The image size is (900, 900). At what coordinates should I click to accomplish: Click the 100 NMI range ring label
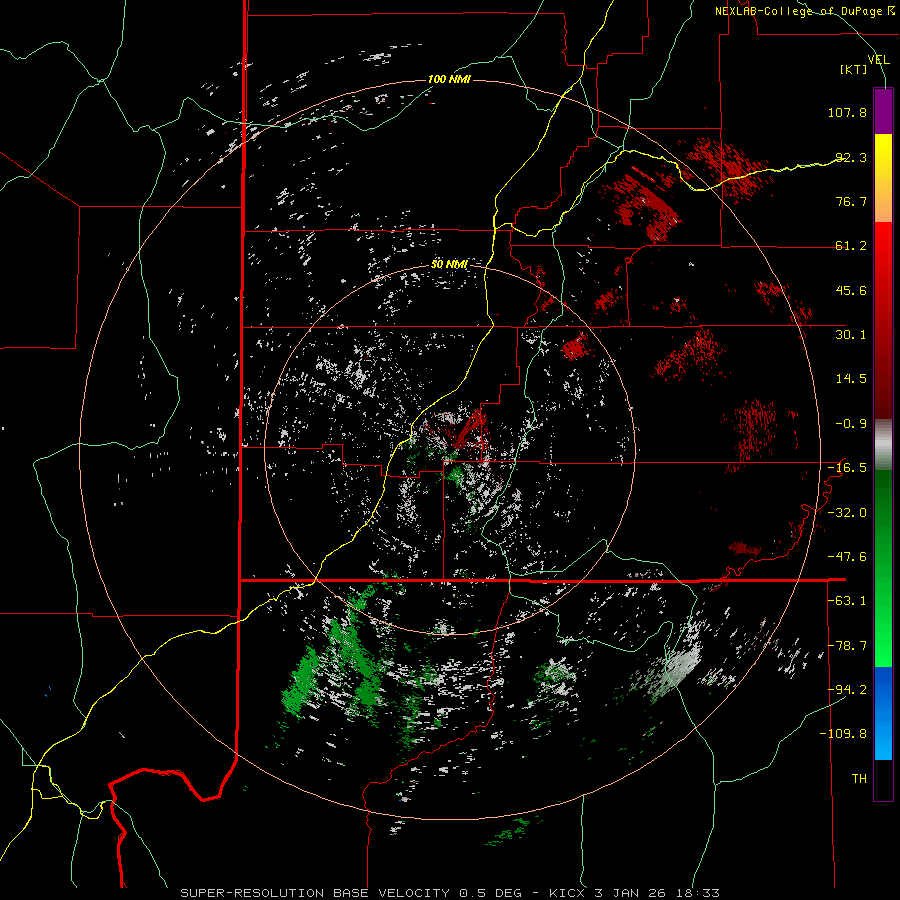coord(449,79)
